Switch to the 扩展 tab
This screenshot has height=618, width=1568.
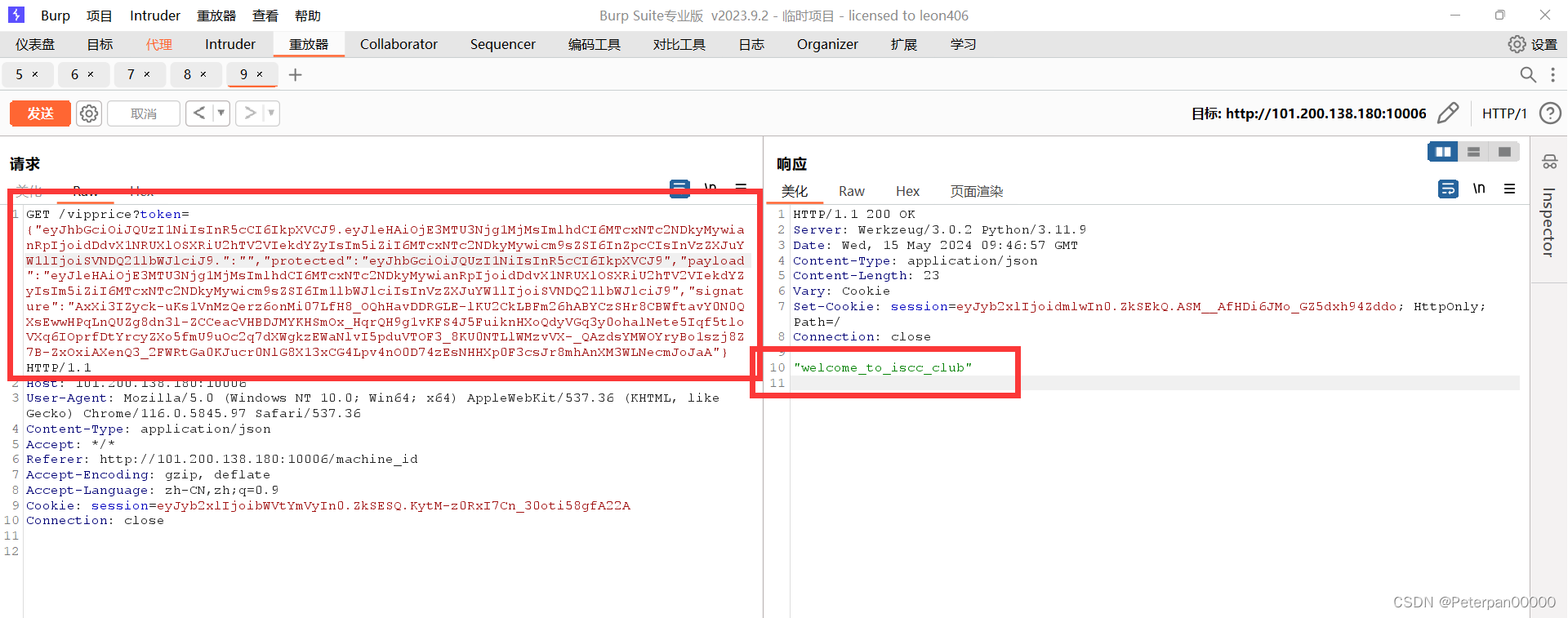coord(904,44)
